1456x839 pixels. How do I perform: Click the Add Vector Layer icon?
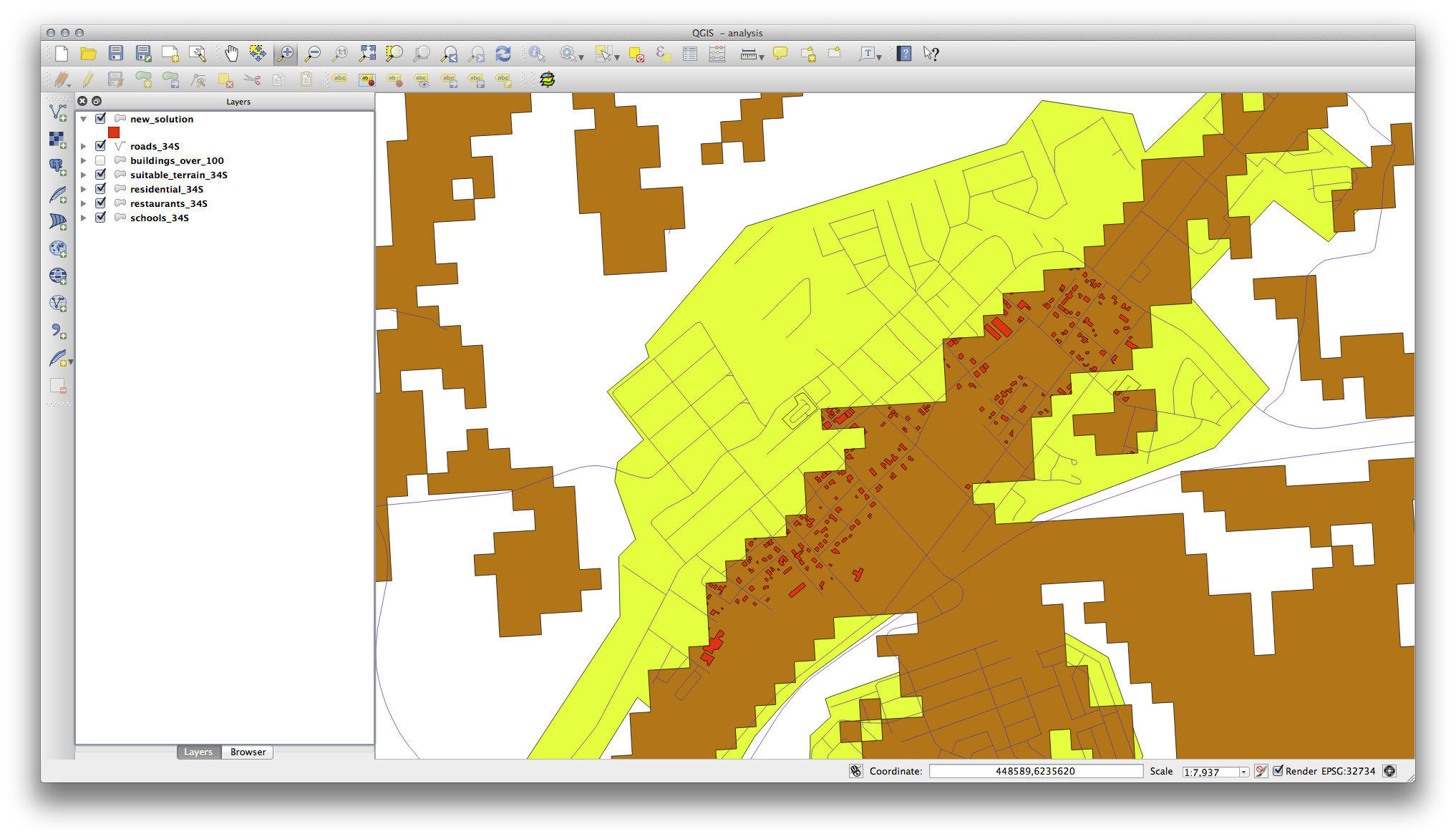pos(58,112)
